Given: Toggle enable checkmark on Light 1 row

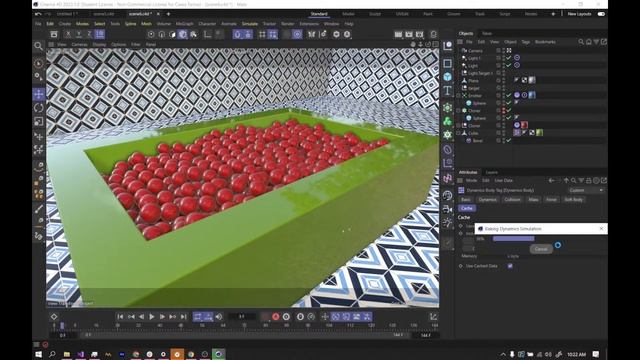Looking at the screenshot, I should (509, 58).
